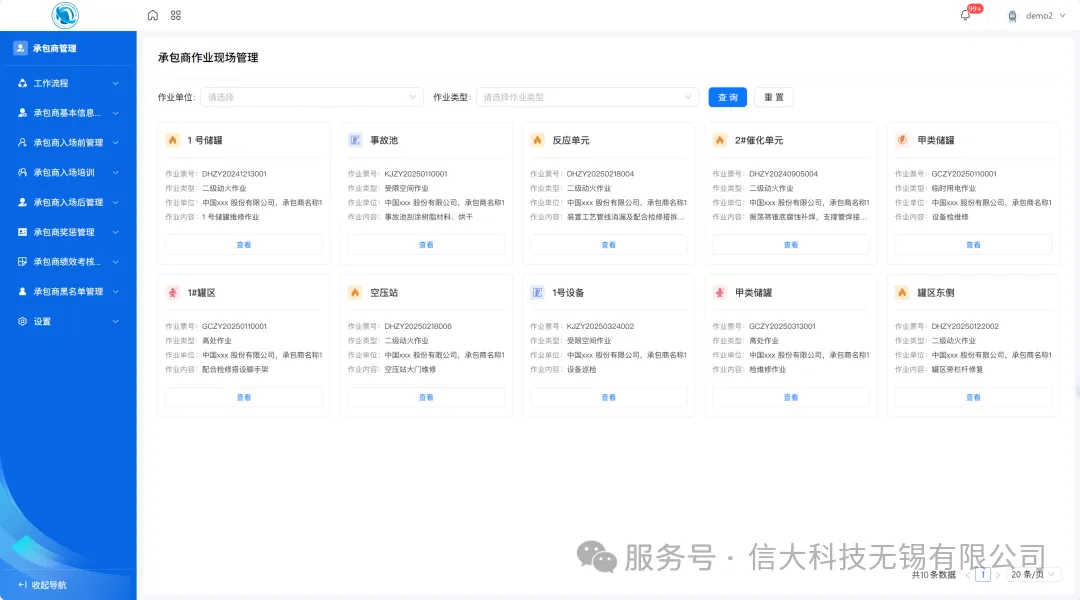Click the 工作流程 sidebar icon
1080x600 pixels.
point(22,83)
